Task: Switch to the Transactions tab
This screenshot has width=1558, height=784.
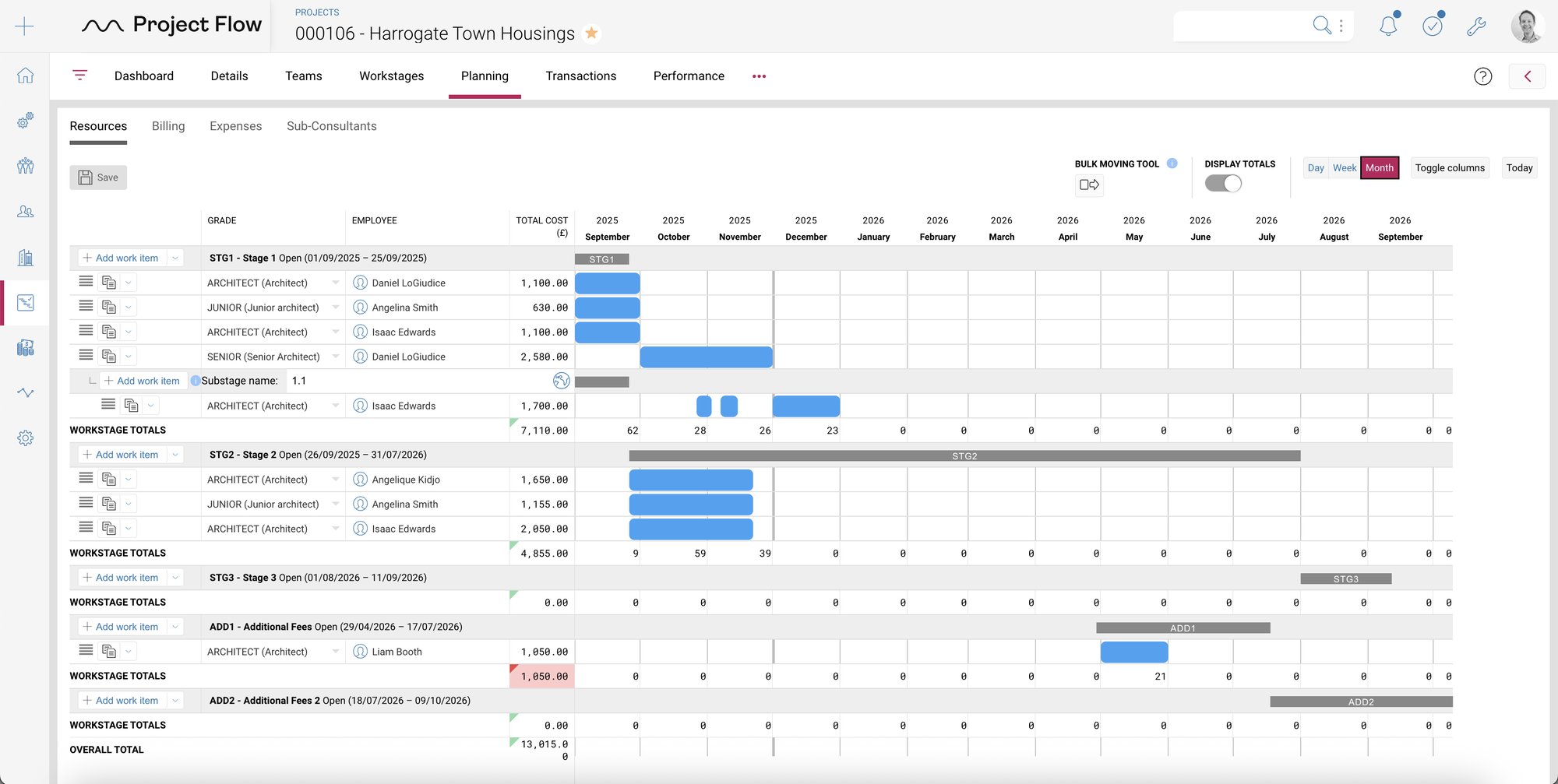Action: [x=580, y=76]
